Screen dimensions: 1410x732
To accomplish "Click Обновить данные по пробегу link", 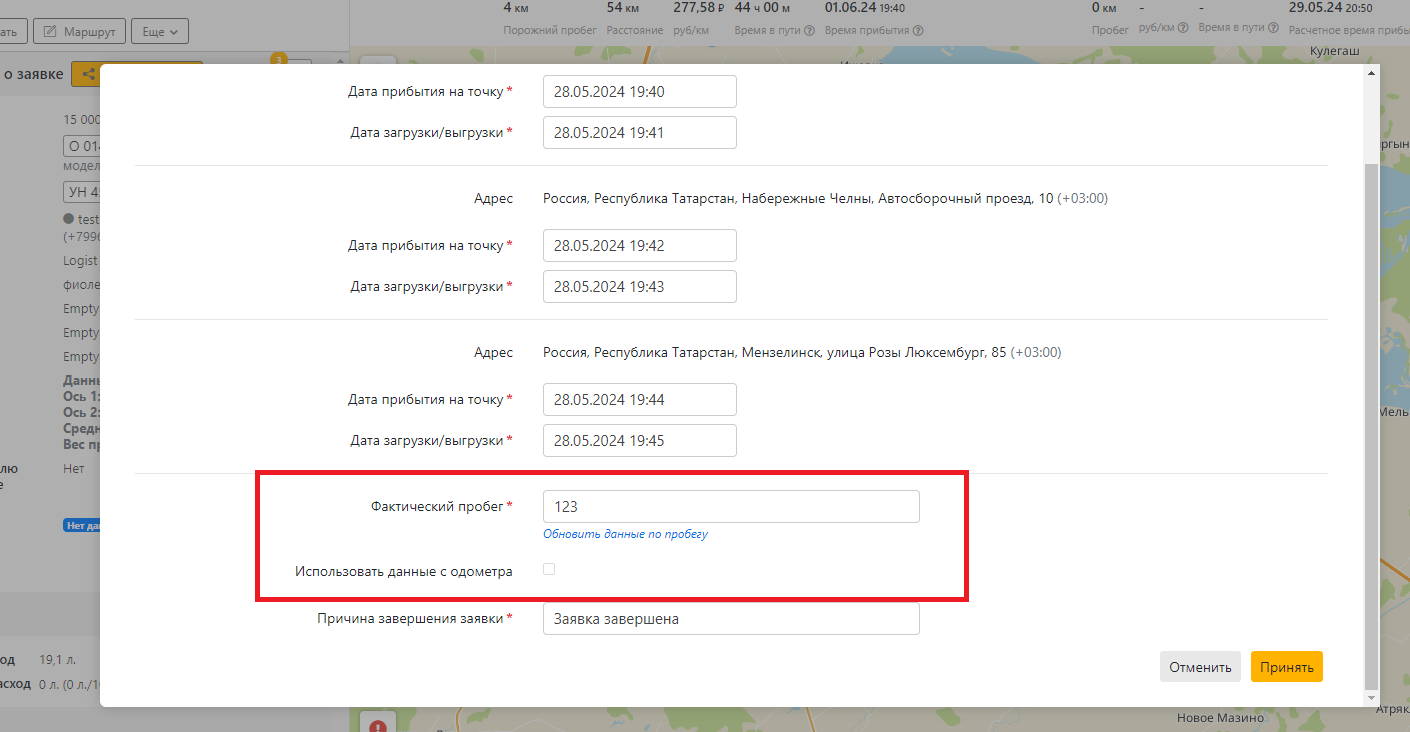I will coord(625,534).
